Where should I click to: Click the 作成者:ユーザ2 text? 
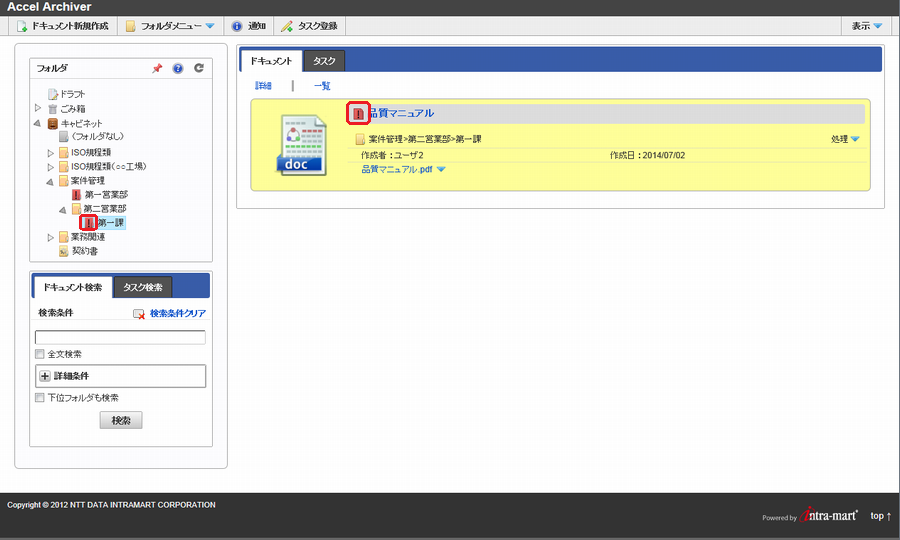[392, 156]
